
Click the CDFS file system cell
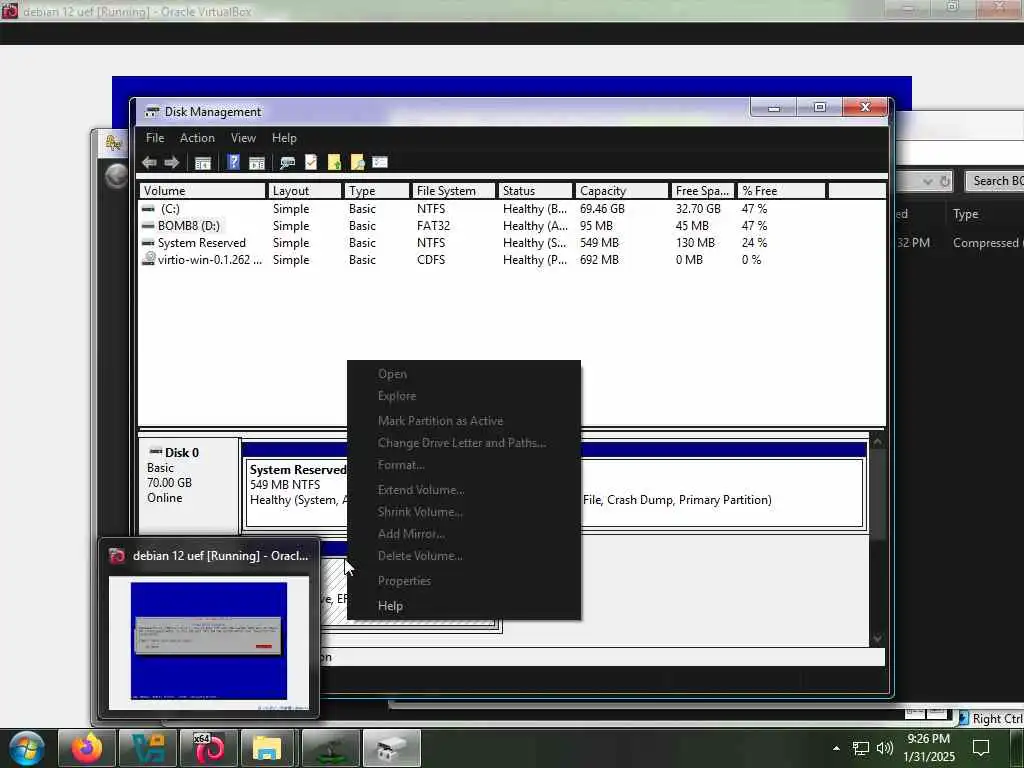[431, 260]
